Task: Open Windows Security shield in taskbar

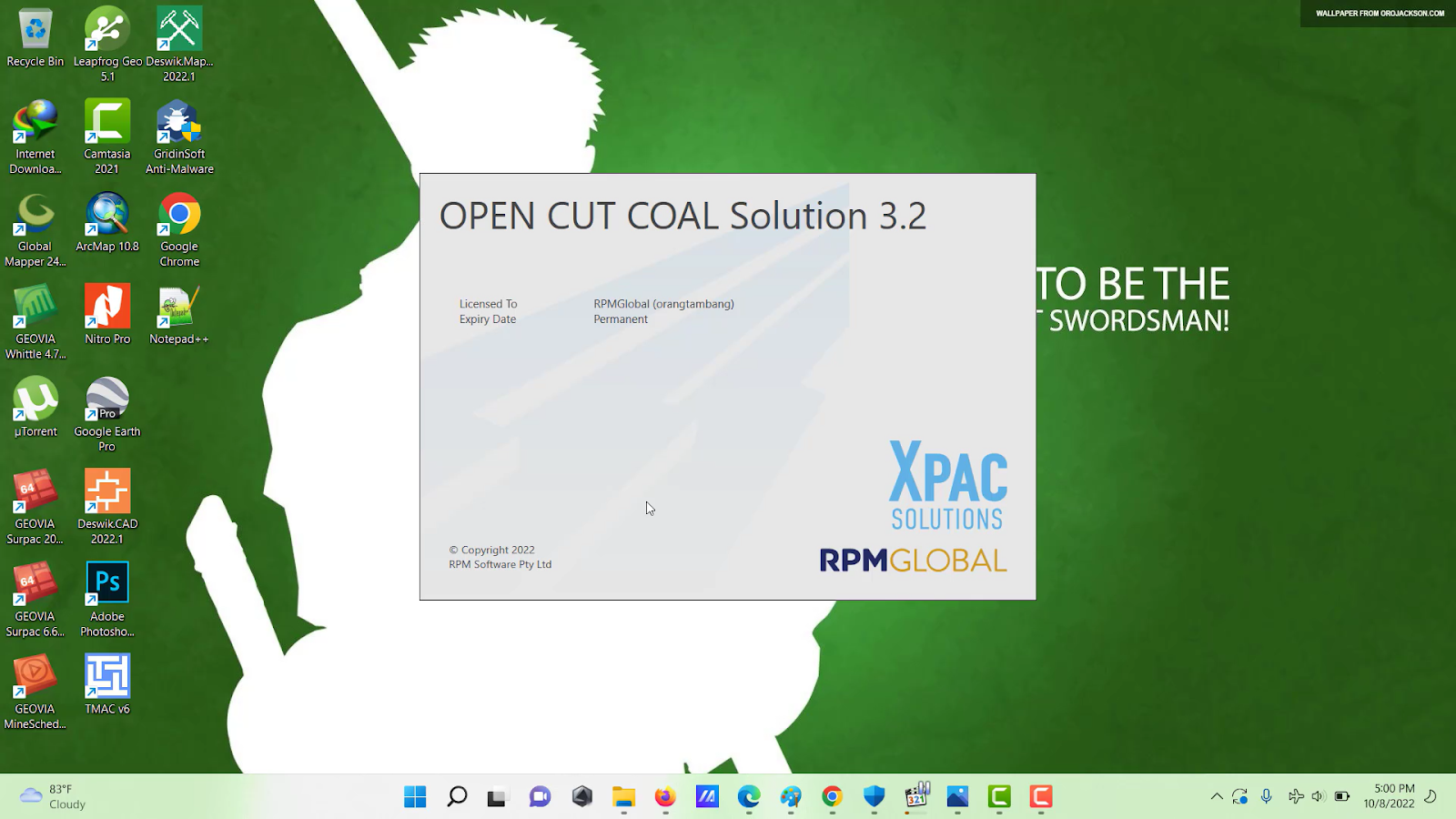Action: click(875, 797)
